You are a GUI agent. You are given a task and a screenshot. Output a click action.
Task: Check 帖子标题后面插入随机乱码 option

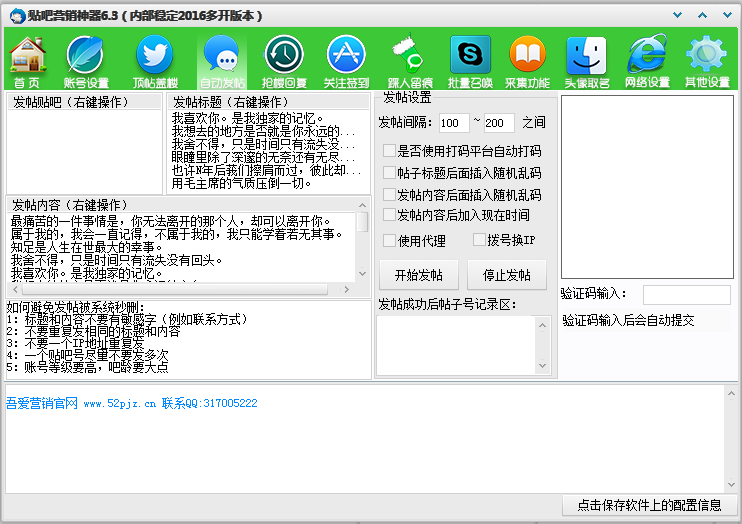[x=389, y=173]
